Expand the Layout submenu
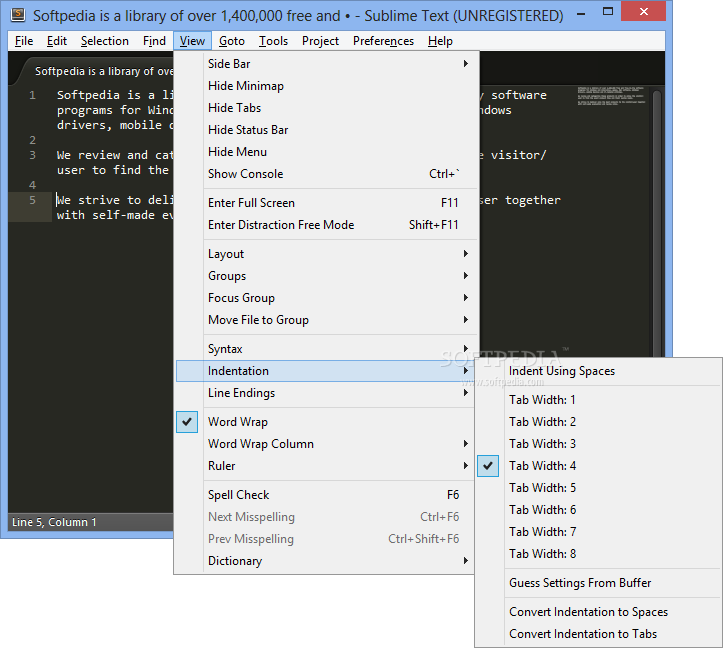 pos(326,254)
